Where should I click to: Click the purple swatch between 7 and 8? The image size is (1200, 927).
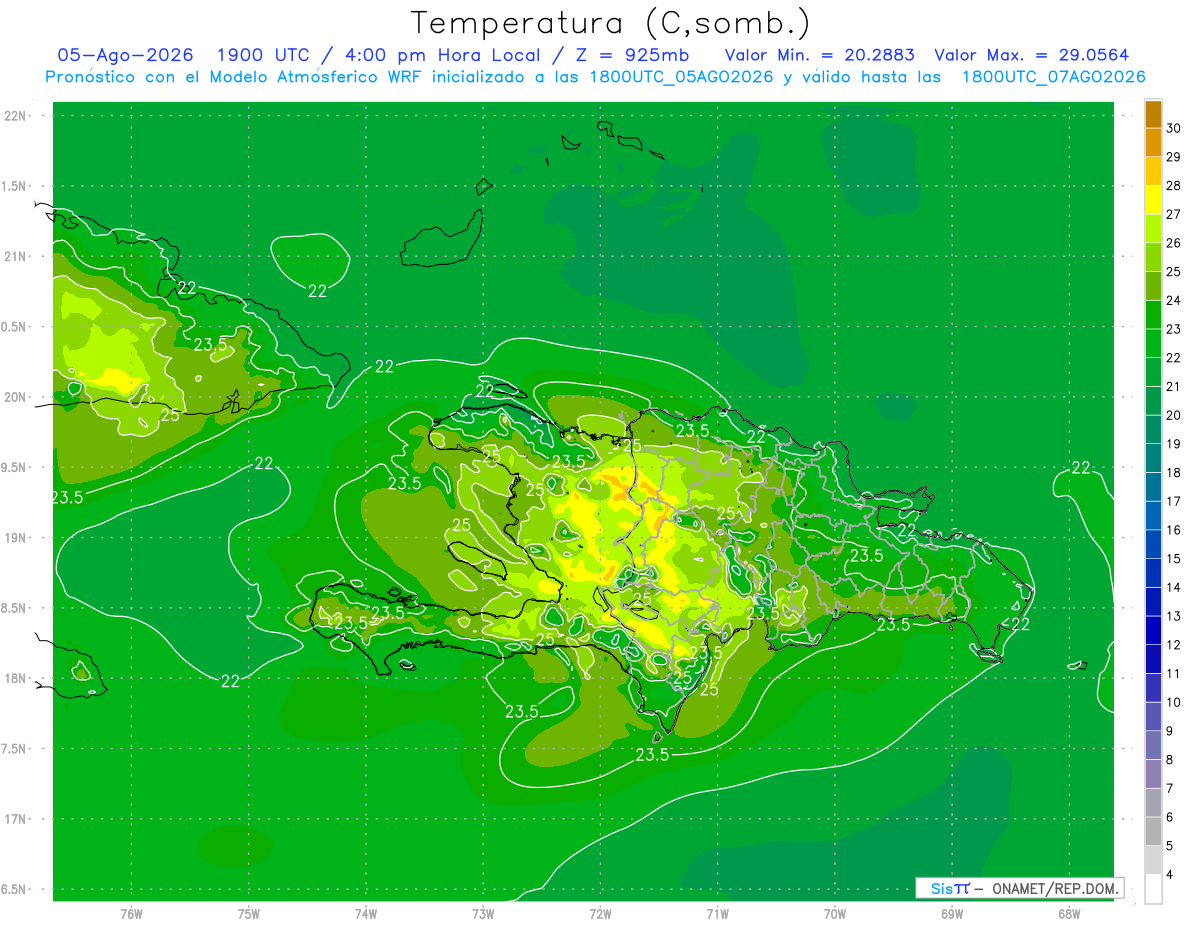pyautogui.click(x=1153, y=774)
